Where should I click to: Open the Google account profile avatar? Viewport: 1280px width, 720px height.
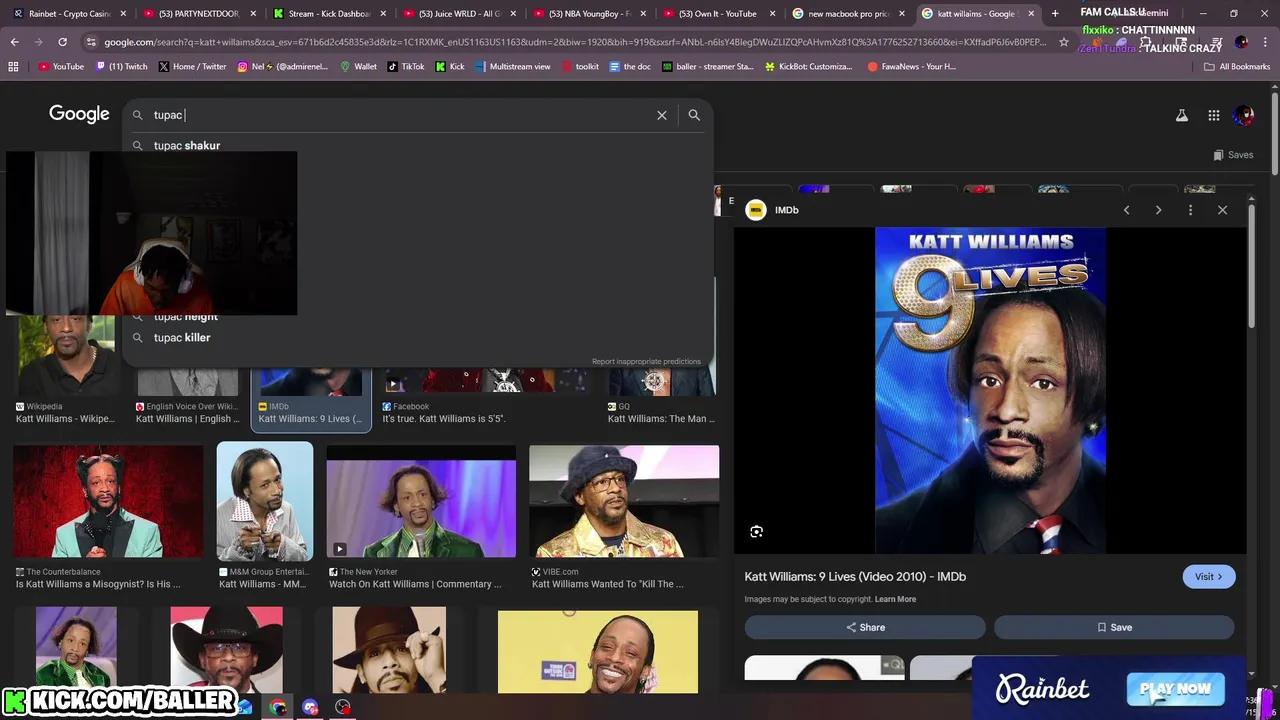click(x=1244, y=115)
